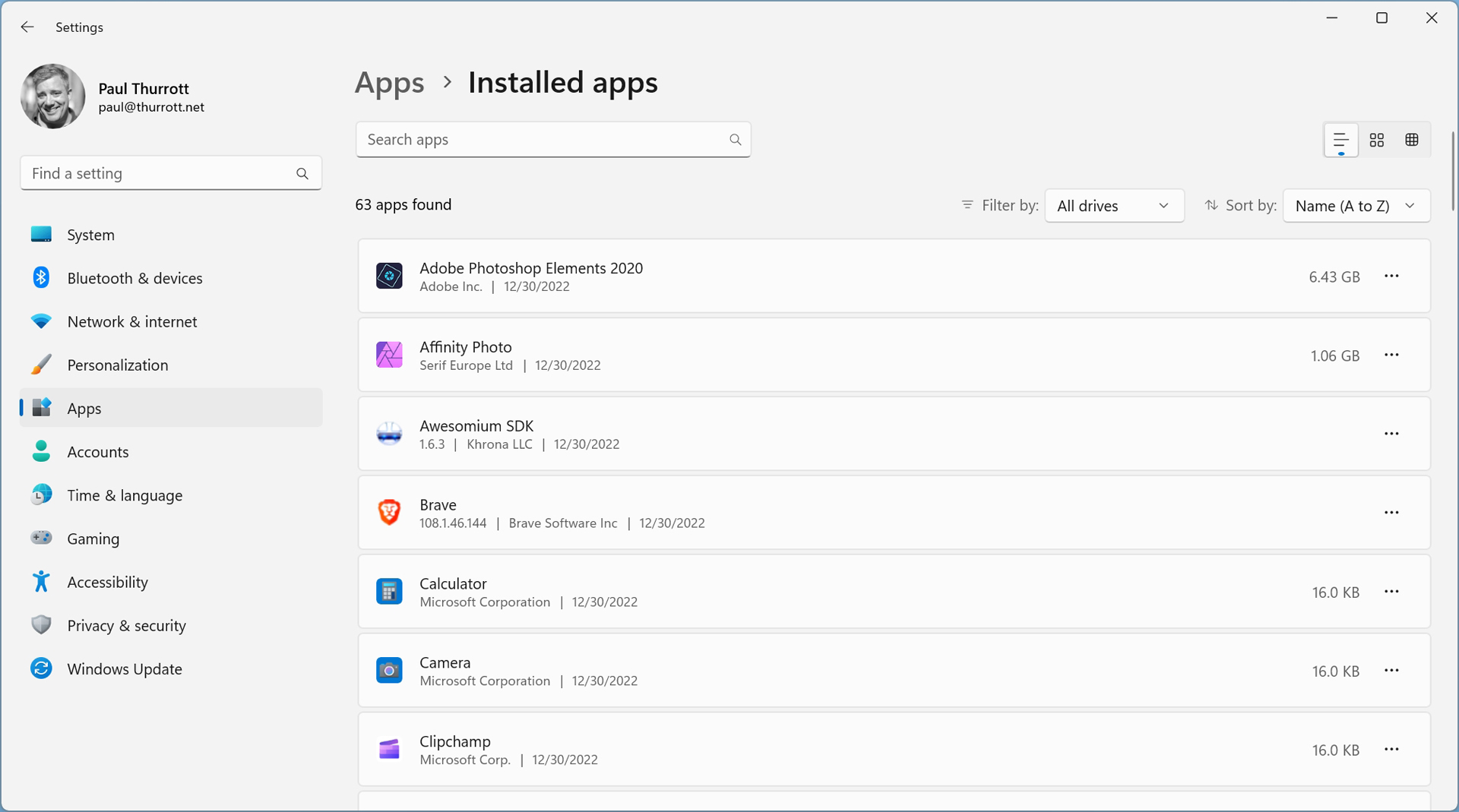Switch to table view layout
The width and height of the screenshot is (1459, 812).
click(1411, 140)
